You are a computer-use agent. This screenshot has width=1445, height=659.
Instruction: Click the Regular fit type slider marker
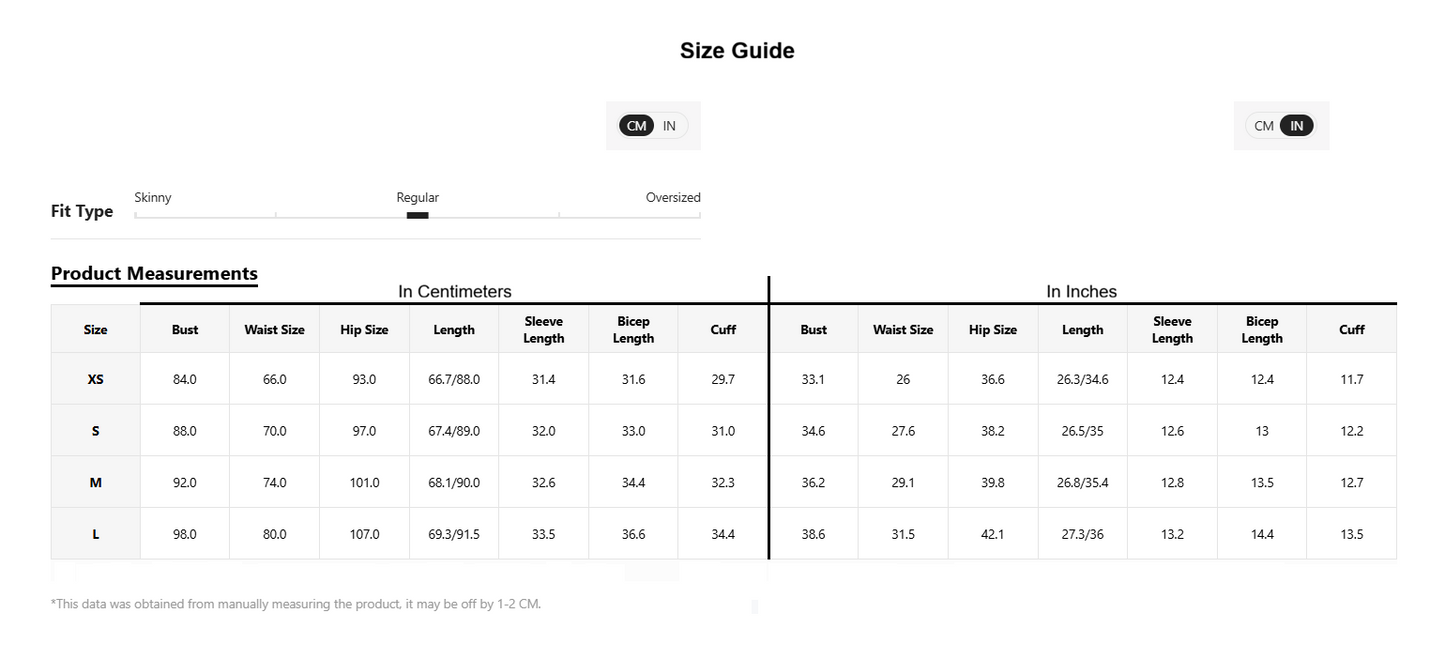pos(418,215)
